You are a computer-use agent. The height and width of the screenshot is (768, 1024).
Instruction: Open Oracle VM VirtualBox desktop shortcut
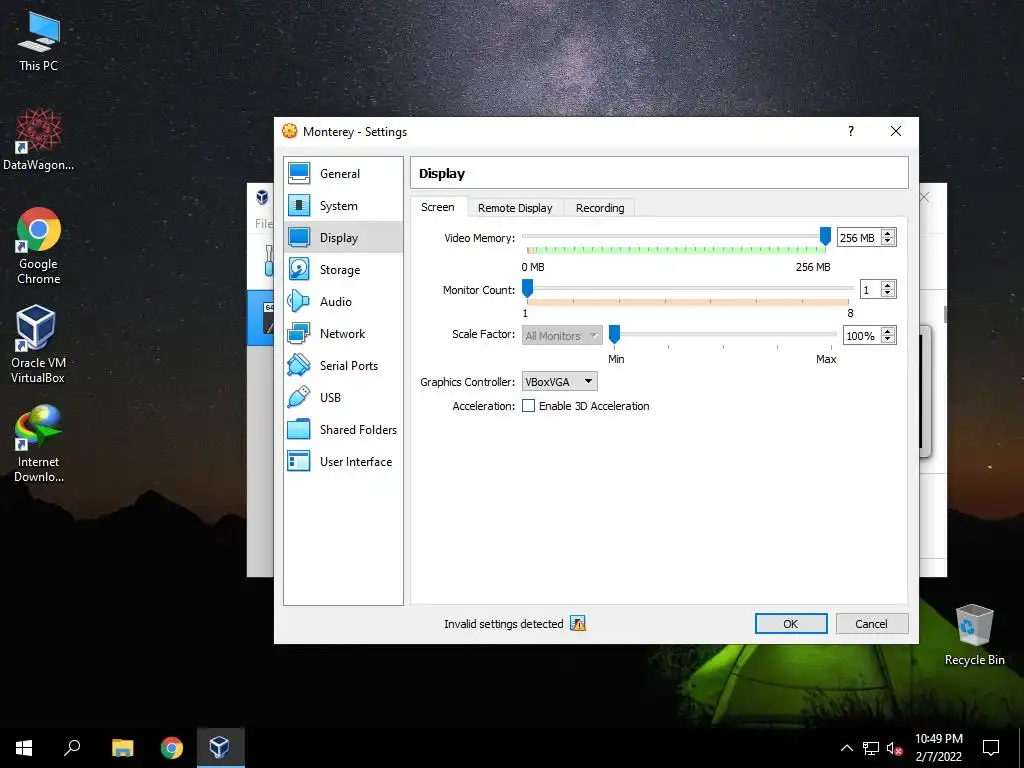[x=38, y=344]
